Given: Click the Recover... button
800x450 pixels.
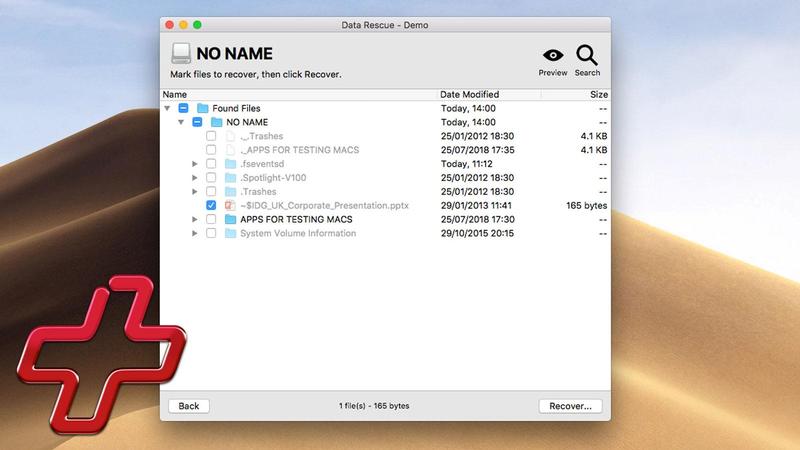Looking at the screenshot, I should pos(570,406).
